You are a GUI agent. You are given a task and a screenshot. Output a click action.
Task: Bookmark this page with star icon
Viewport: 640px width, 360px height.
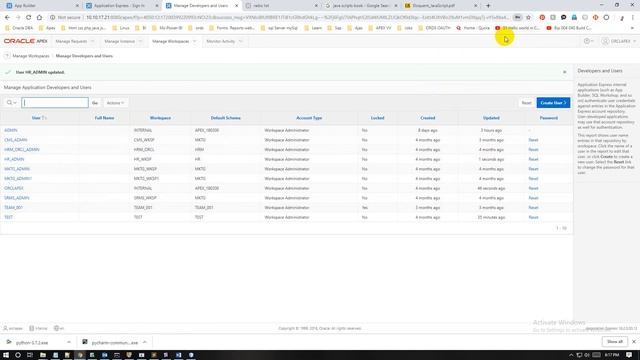click(529, 18)
